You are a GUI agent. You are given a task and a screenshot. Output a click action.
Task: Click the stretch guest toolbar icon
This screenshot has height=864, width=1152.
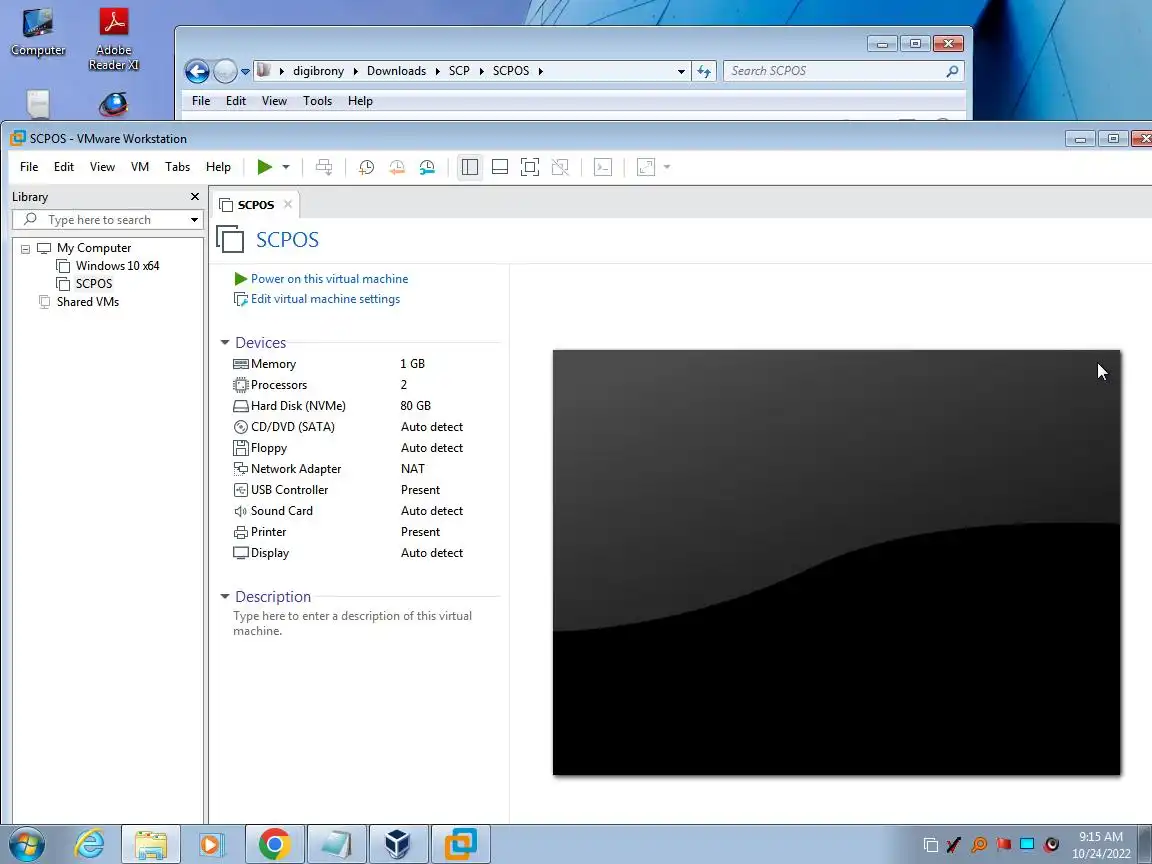[x=646, y=168]
